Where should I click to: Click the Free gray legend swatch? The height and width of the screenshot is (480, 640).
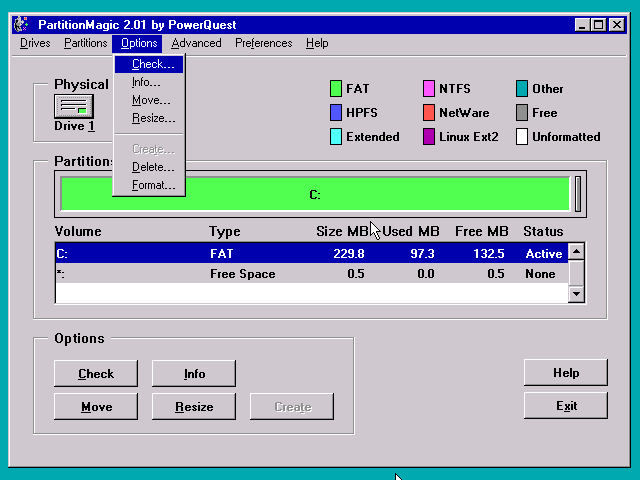pos(522,113)
